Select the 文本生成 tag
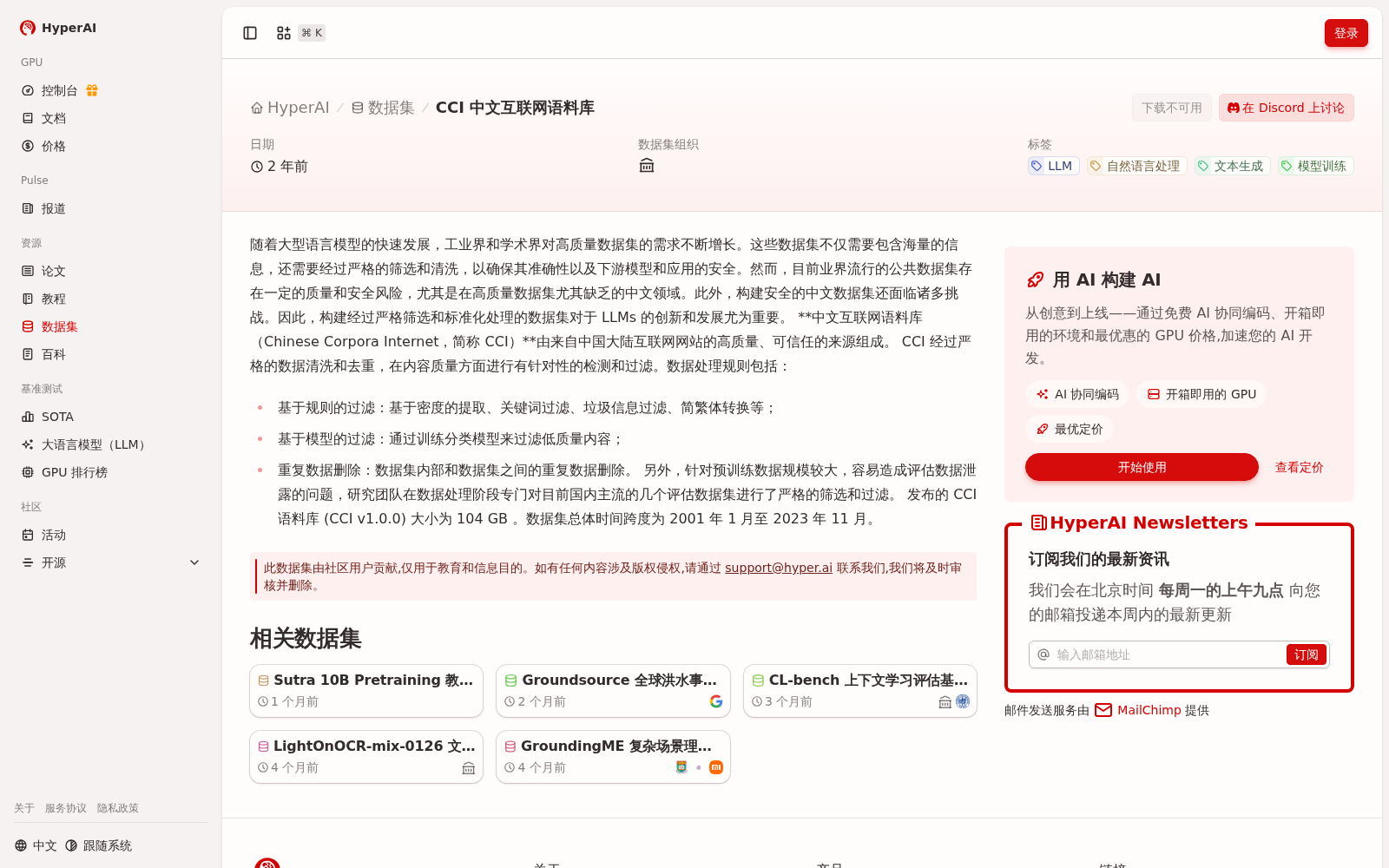Image resolution: width=1389 pixels, height=868 pixels. [x=1232, y=166]
